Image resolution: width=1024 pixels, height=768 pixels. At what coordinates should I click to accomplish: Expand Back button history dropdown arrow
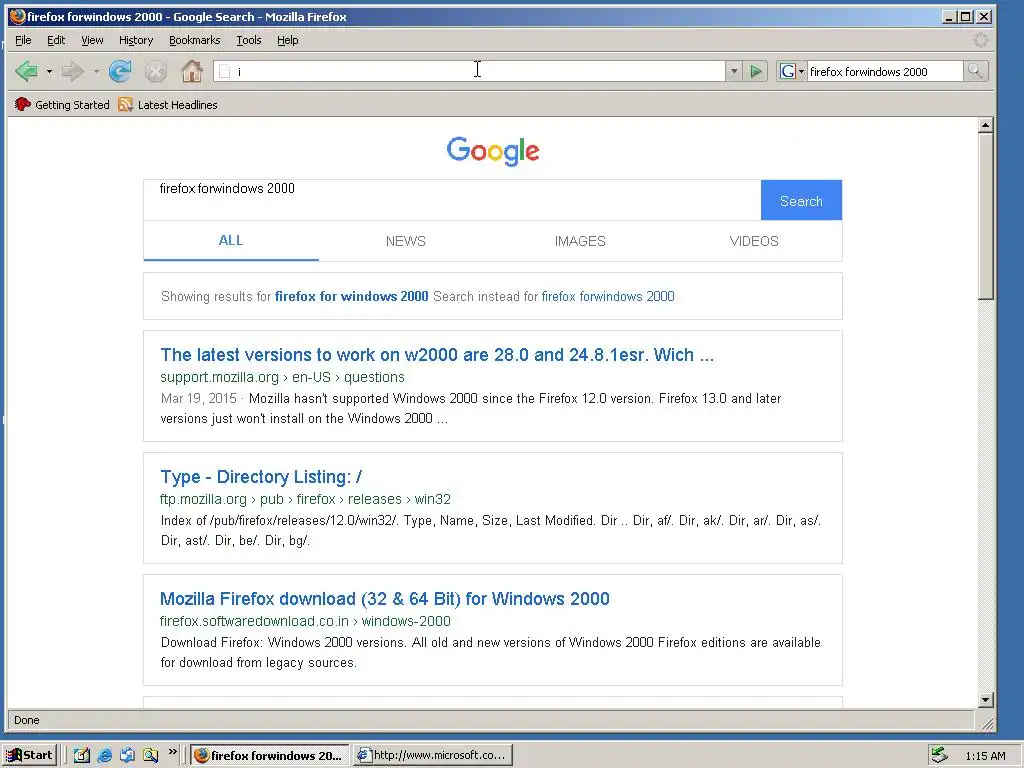click(x=49, y=71)
